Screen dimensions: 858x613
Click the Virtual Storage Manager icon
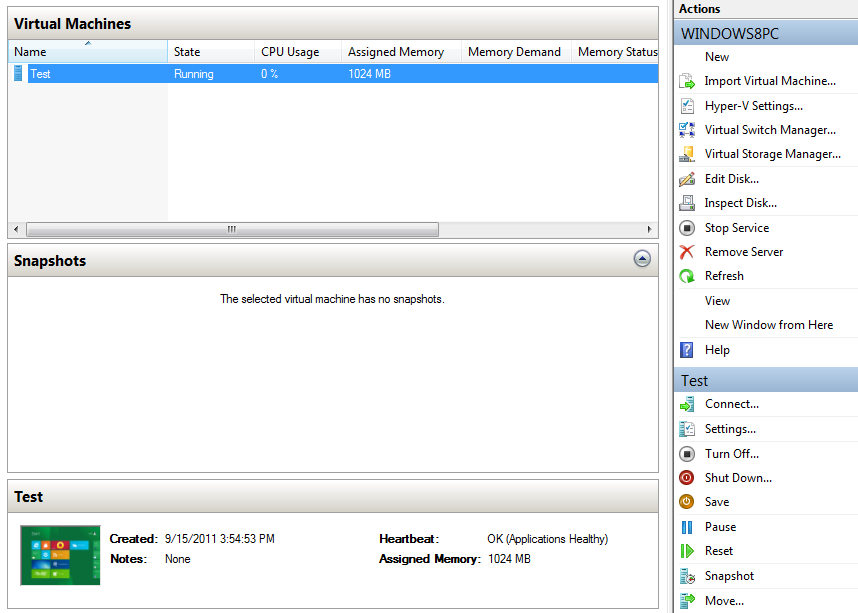(687, 154)
